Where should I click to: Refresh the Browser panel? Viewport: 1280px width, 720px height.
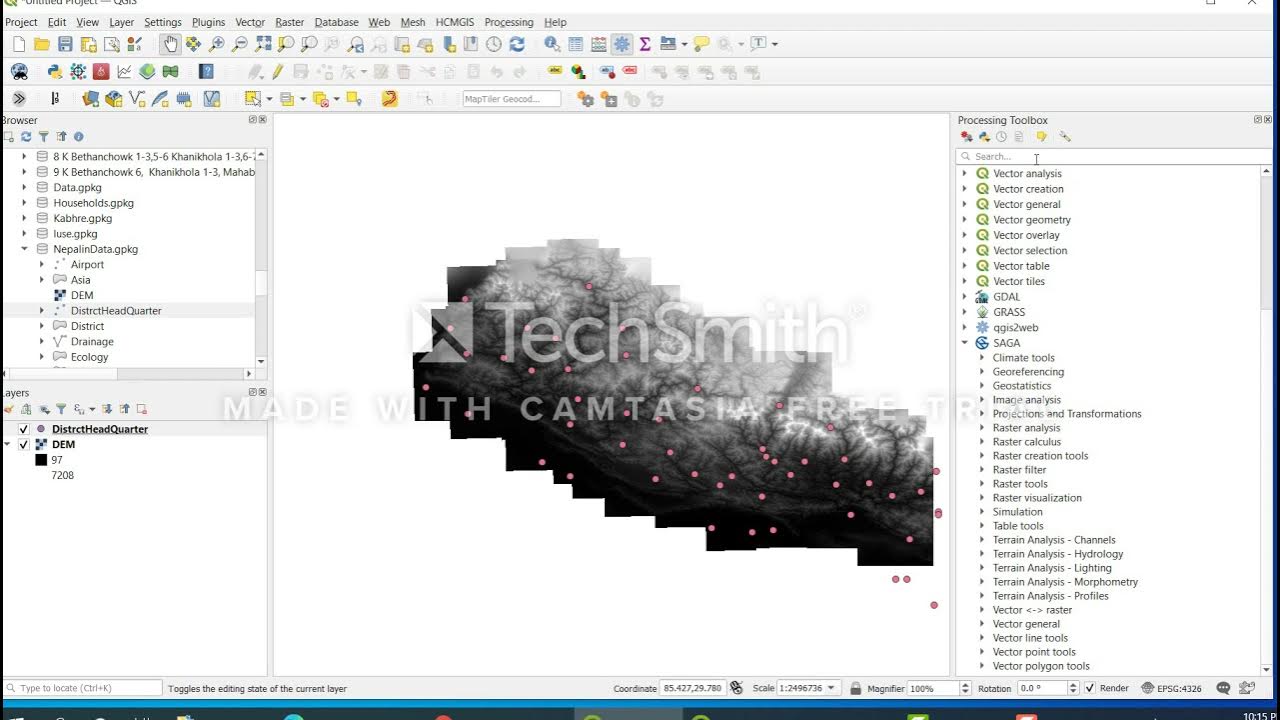[26, 137]
